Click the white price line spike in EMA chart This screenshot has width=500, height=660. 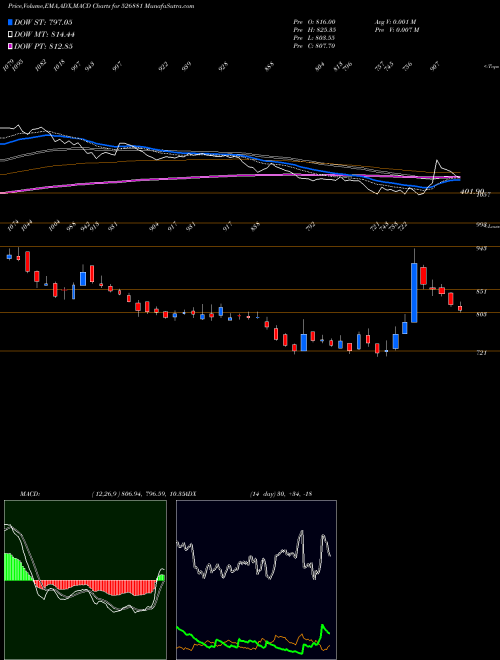[437, 160]
